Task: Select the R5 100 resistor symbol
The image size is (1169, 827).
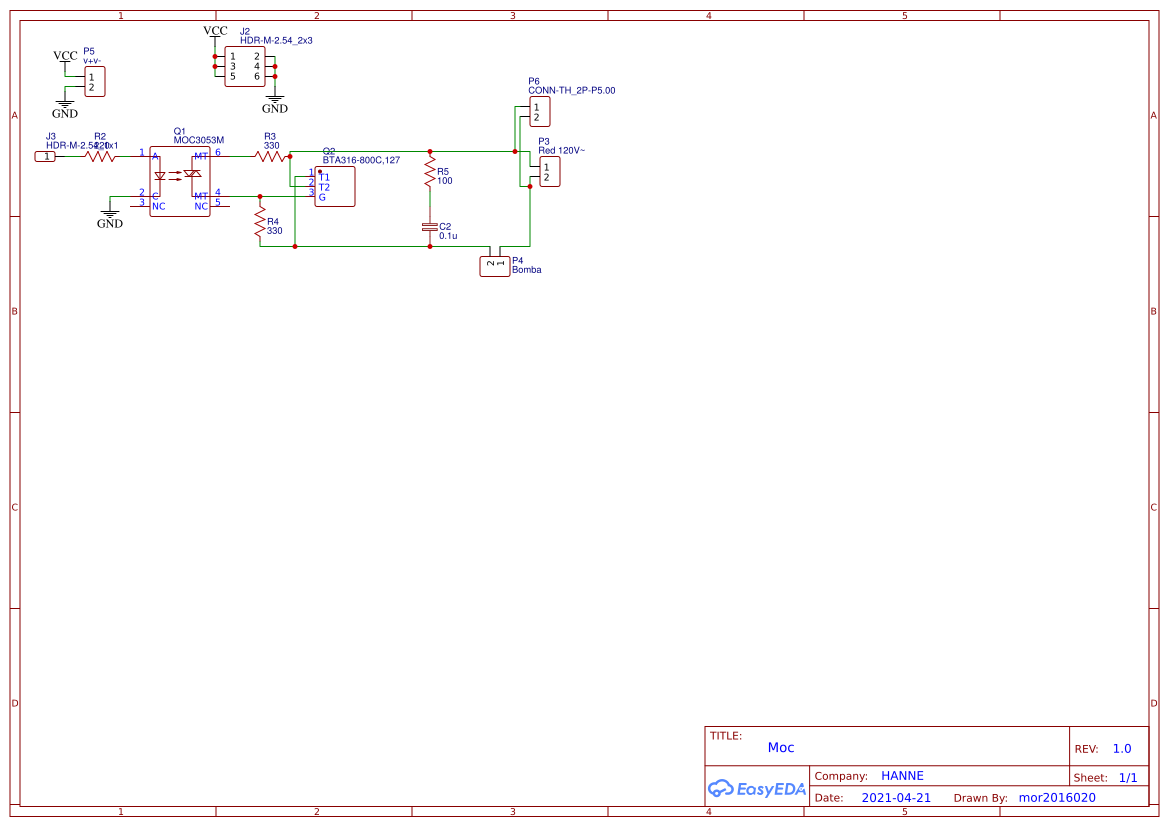Action: pos(430,173)
